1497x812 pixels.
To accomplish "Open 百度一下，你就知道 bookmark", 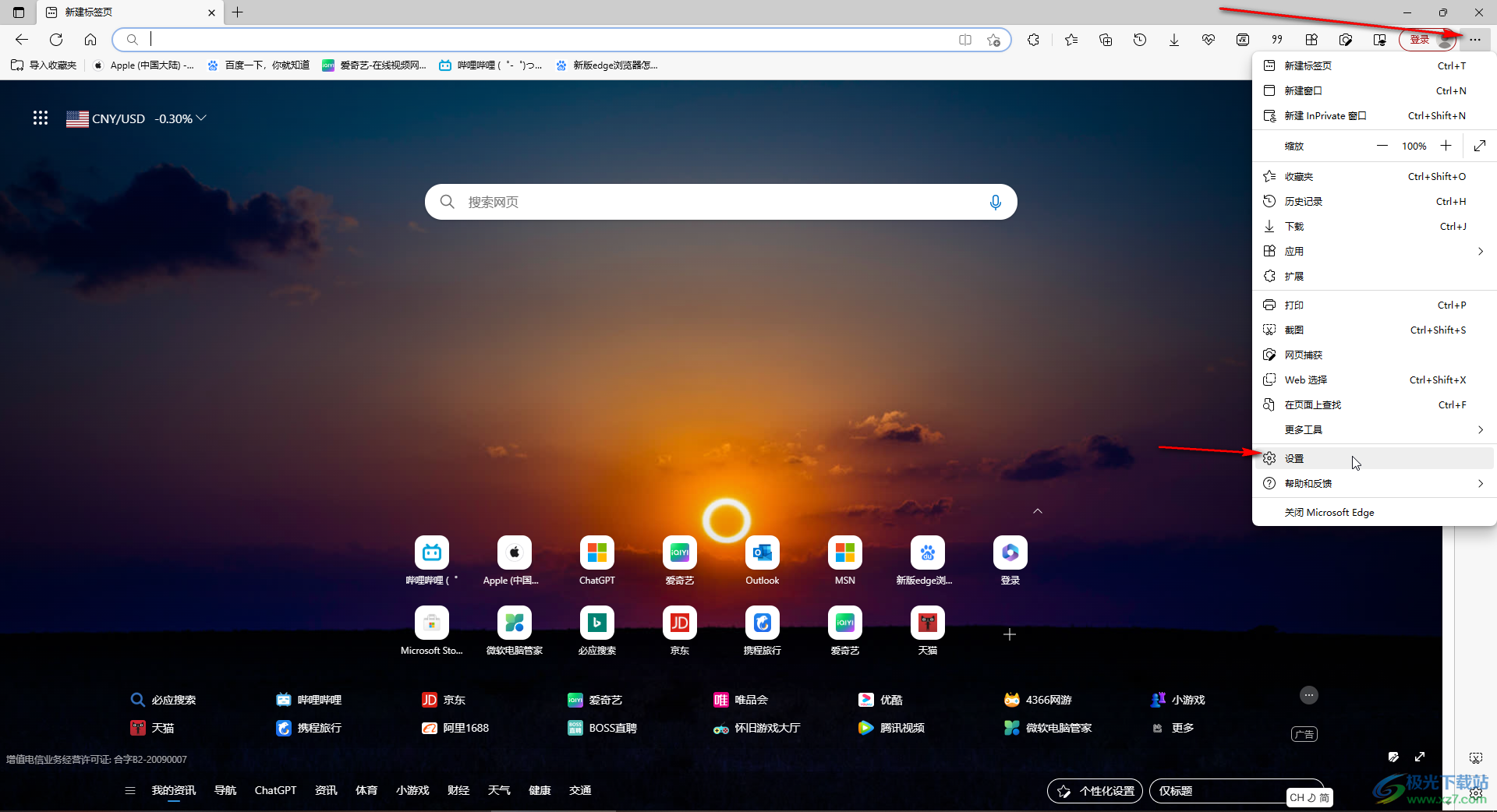I will pos(258,65).
